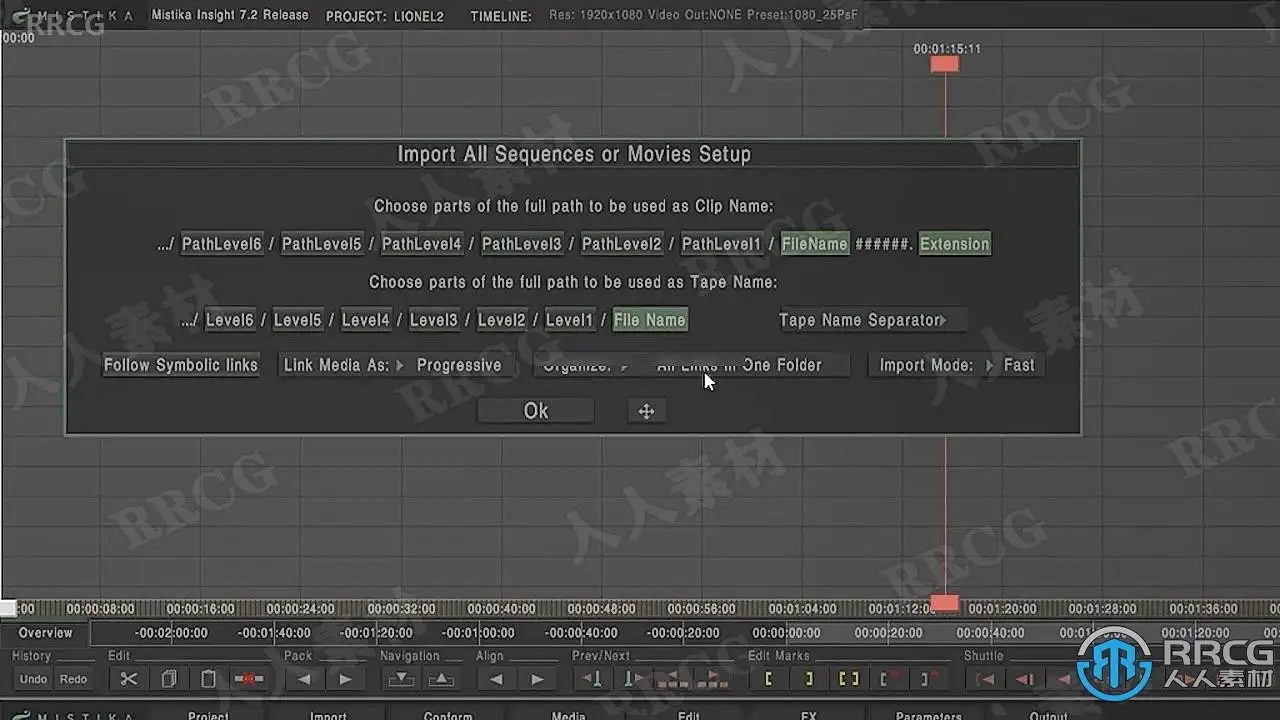The height and width of the screenshot is (720, 1280).
Task: Toggle Level2 for Tape Name
Action: (501, 320)
